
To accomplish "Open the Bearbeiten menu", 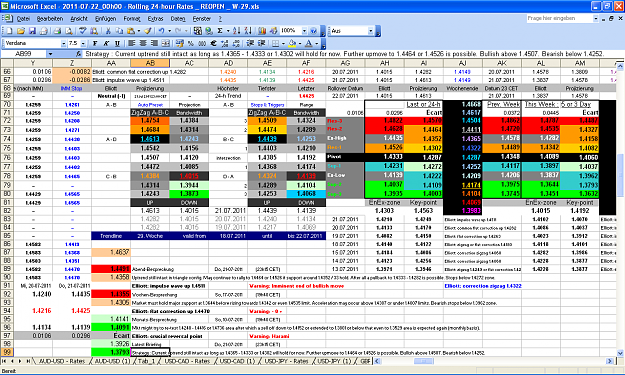I will tap(50, 19).
